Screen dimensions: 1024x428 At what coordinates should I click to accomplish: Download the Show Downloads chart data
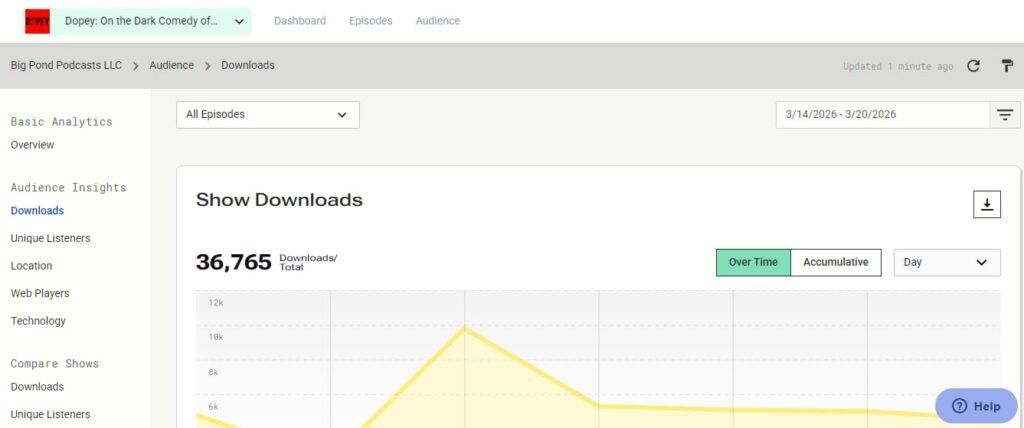pos(987,205)
